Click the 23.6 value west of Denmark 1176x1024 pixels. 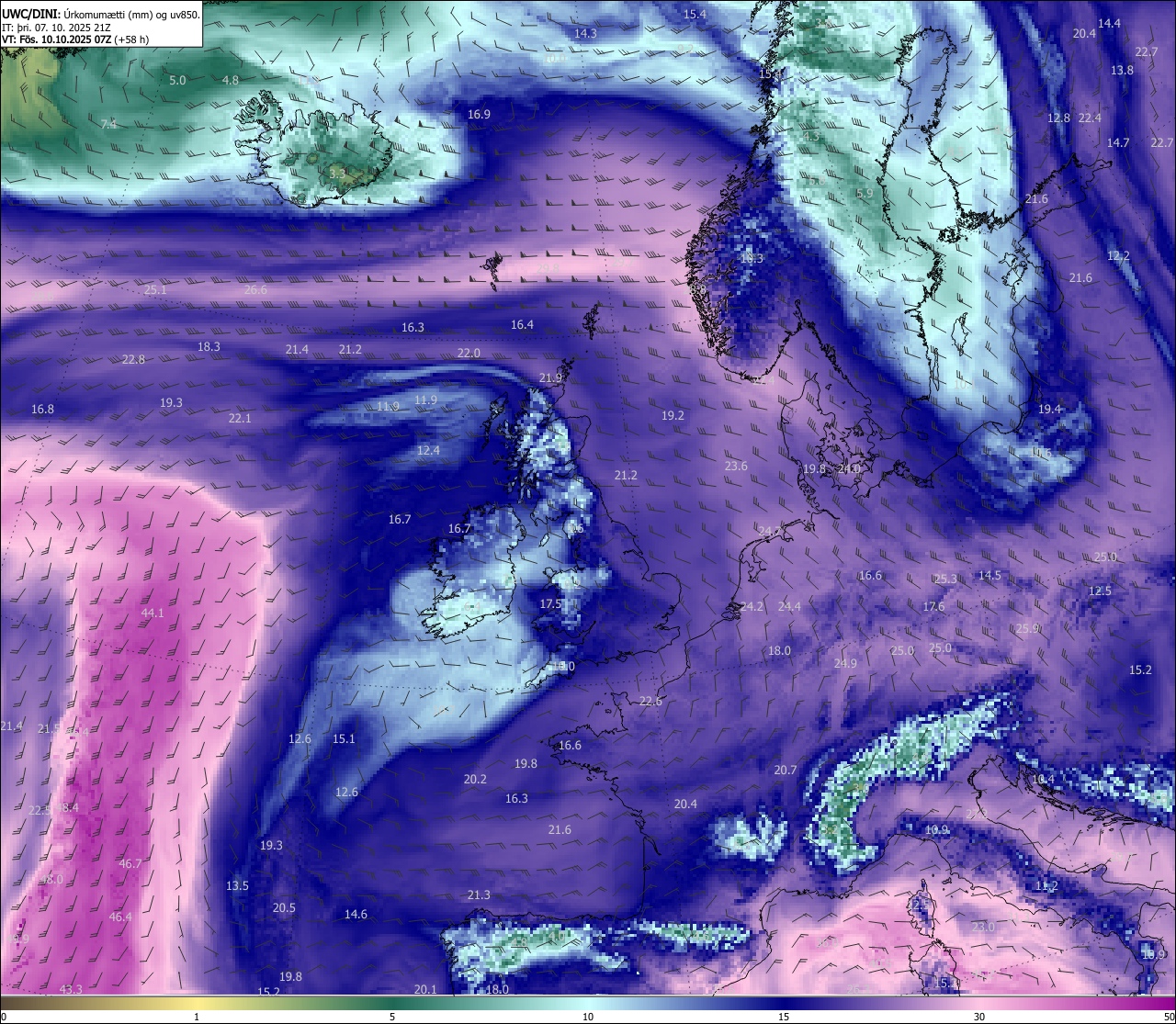click(736, 466)
